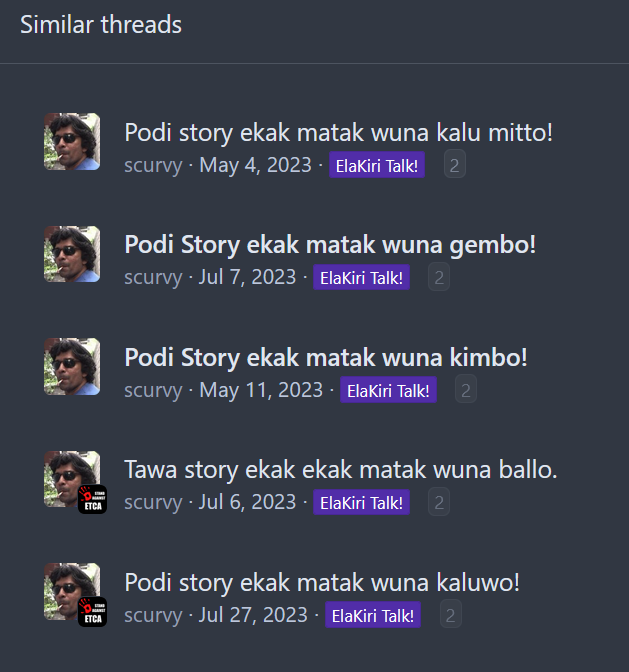
Task: Open thread 'Podi Story ekak matak wuna kimbo!'
Action: coord(326,357)
